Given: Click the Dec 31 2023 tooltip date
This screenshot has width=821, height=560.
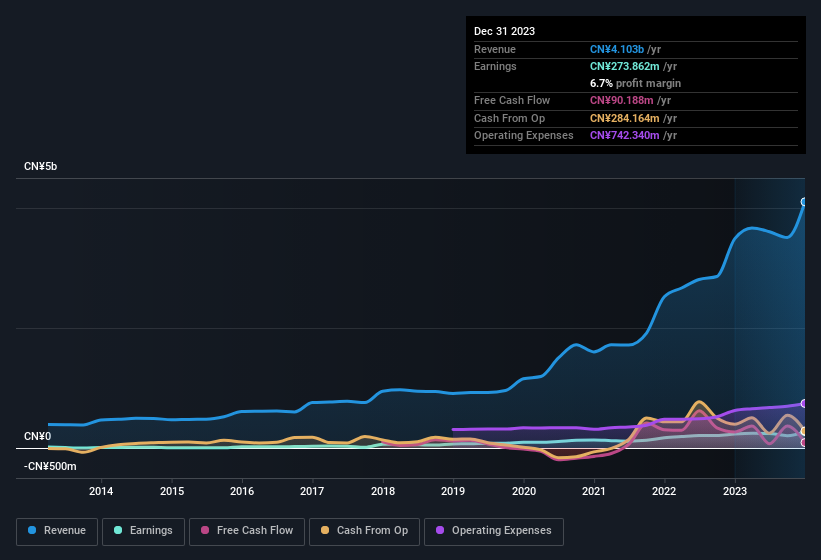Looking at the screenshot, I should [504, 31].
